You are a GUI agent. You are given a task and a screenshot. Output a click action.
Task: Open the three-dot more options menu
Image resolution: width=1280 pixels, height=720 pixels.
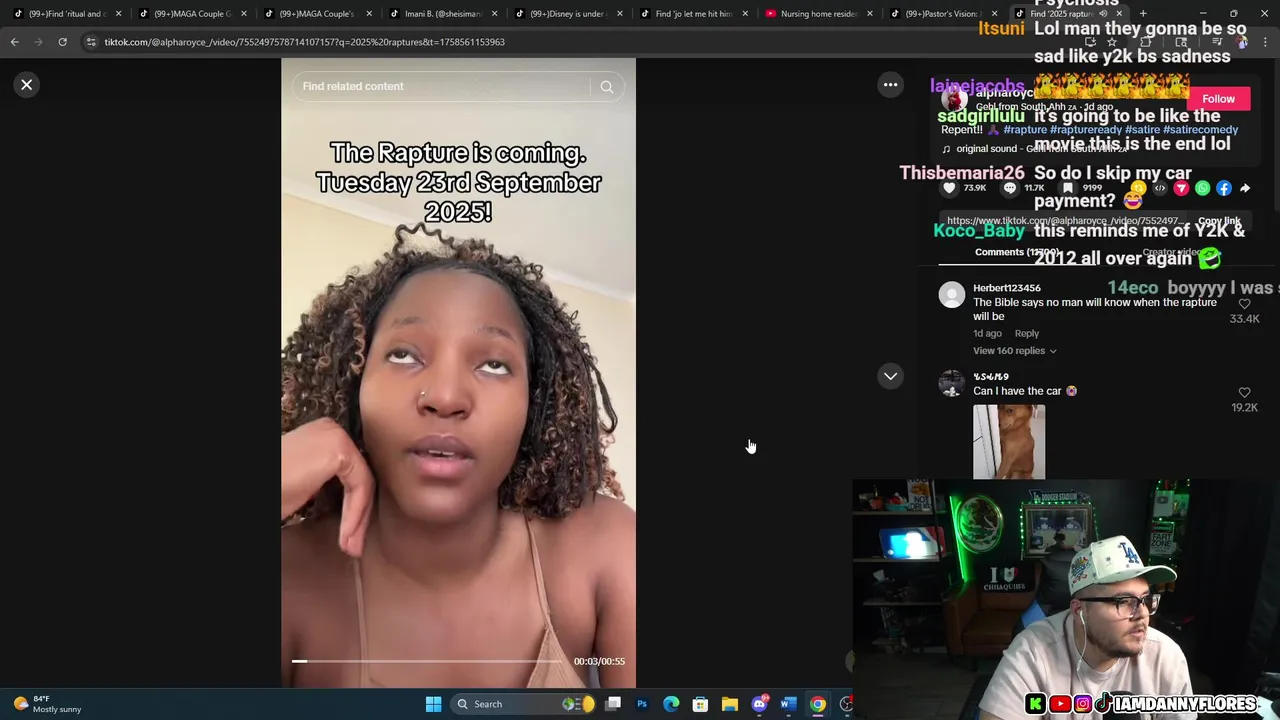(x=890, y=85)
